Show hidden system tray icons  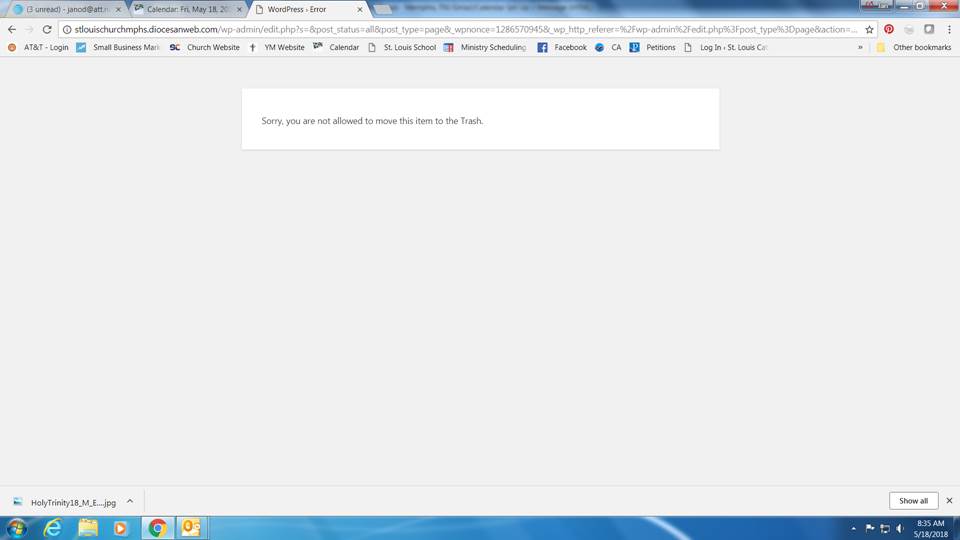click(853, 528)
